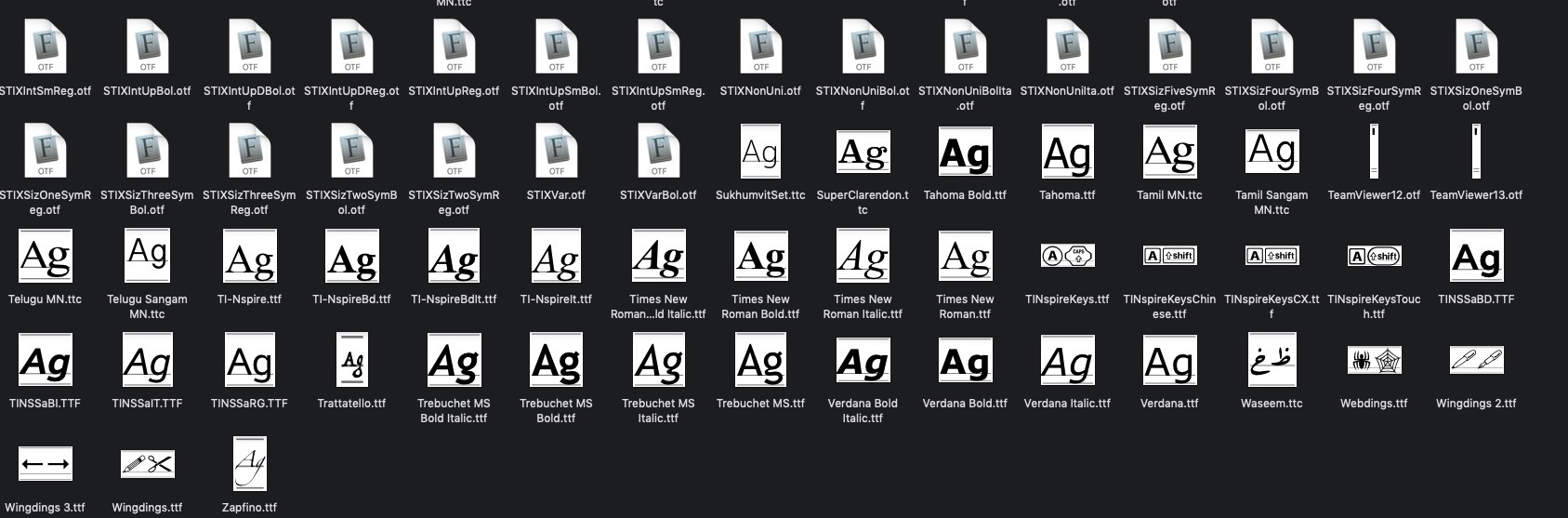This screenshot has height=518, width=1568.
Task: Select the SuperClarendon.ttc font icon
Action: [x=863, y=152]
